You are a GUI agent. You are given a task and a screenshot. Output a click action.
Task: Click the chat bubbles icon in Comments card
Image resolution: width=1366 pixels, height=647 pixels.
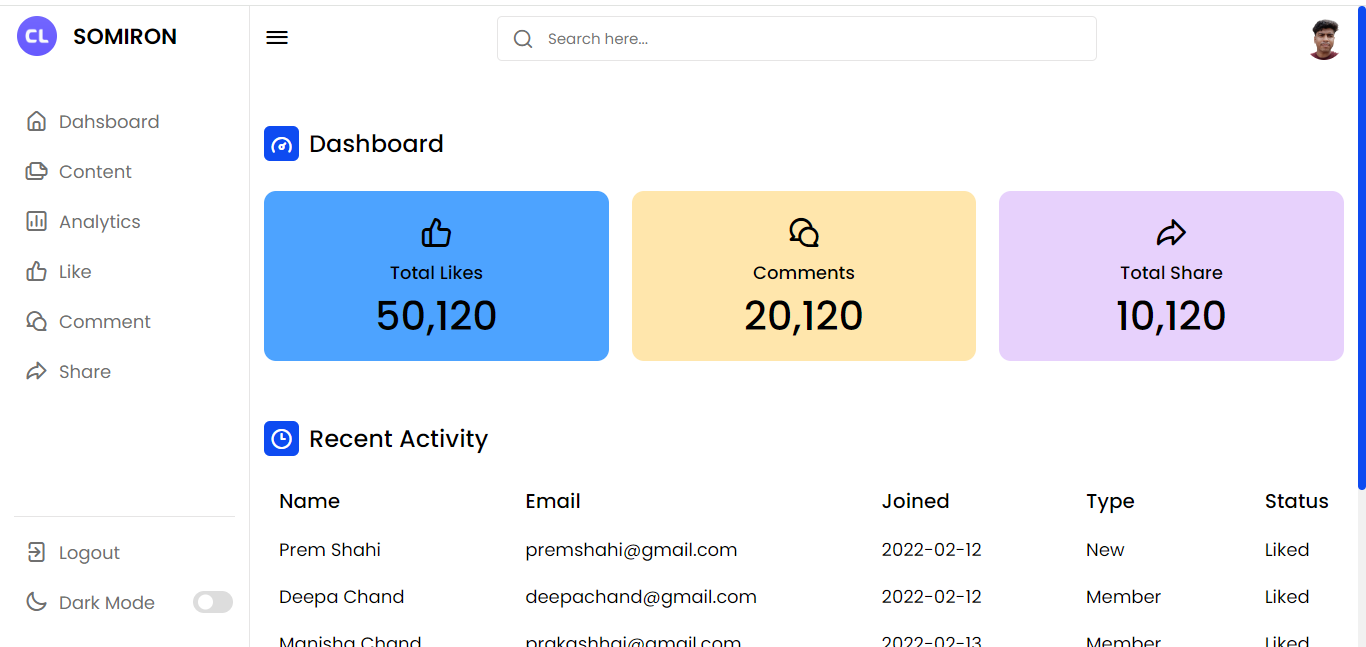click(804, 233)
